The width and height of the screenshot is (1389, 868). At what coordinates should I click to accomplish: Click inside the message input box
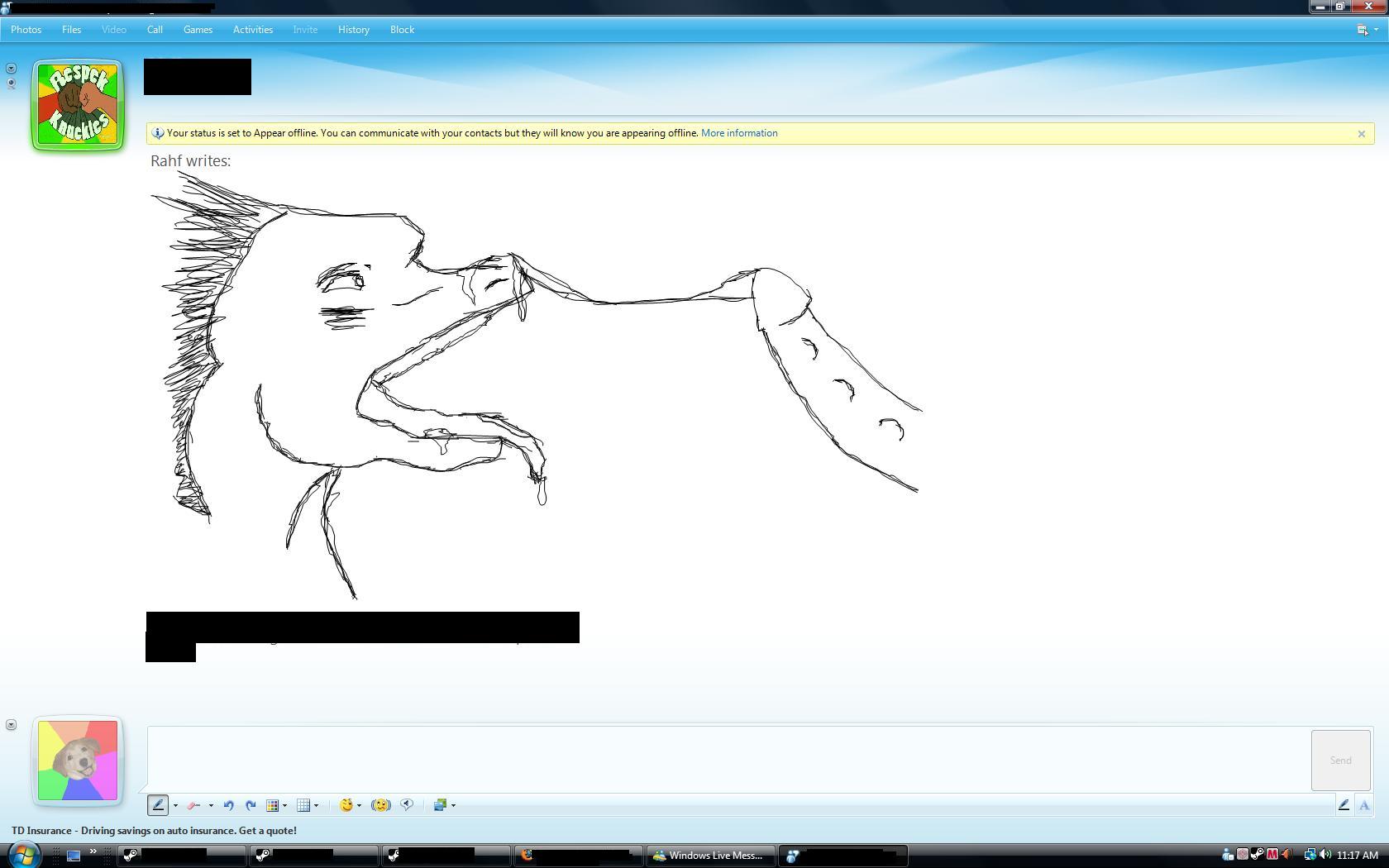[728, 759]
